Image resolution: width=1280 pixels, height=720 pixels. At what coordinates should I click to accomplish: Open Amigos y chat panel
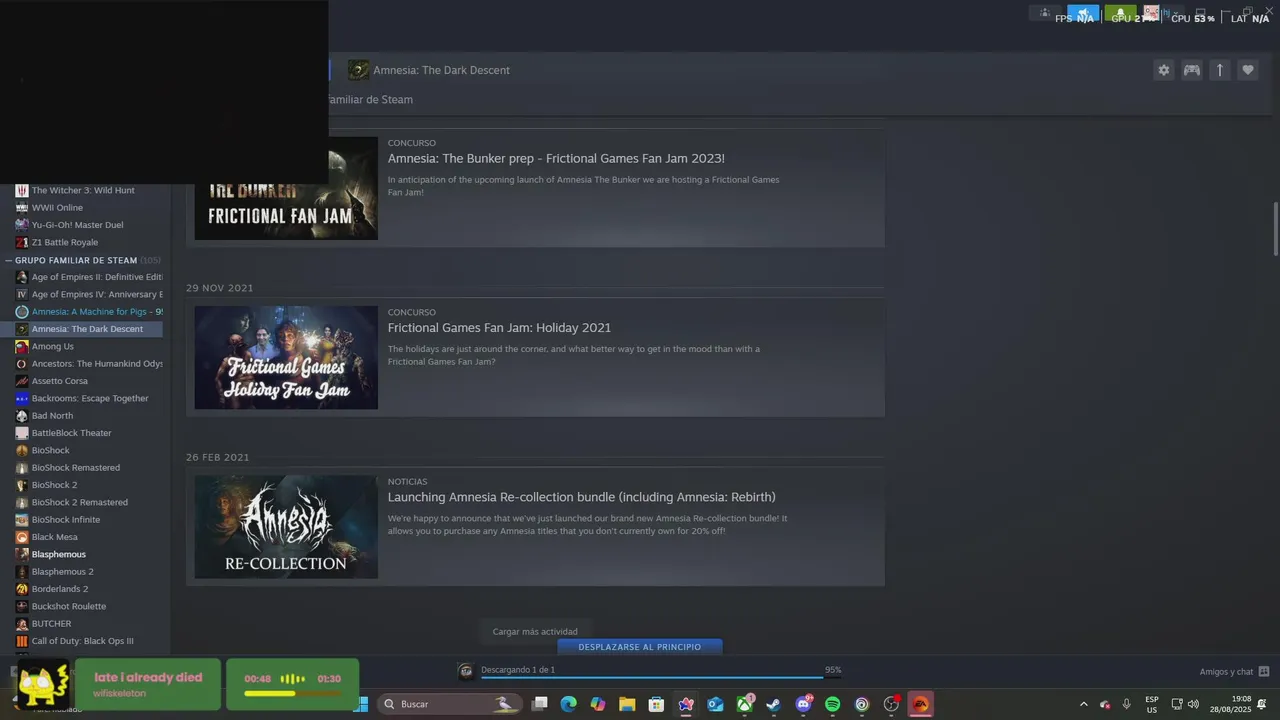[1234, 672]
